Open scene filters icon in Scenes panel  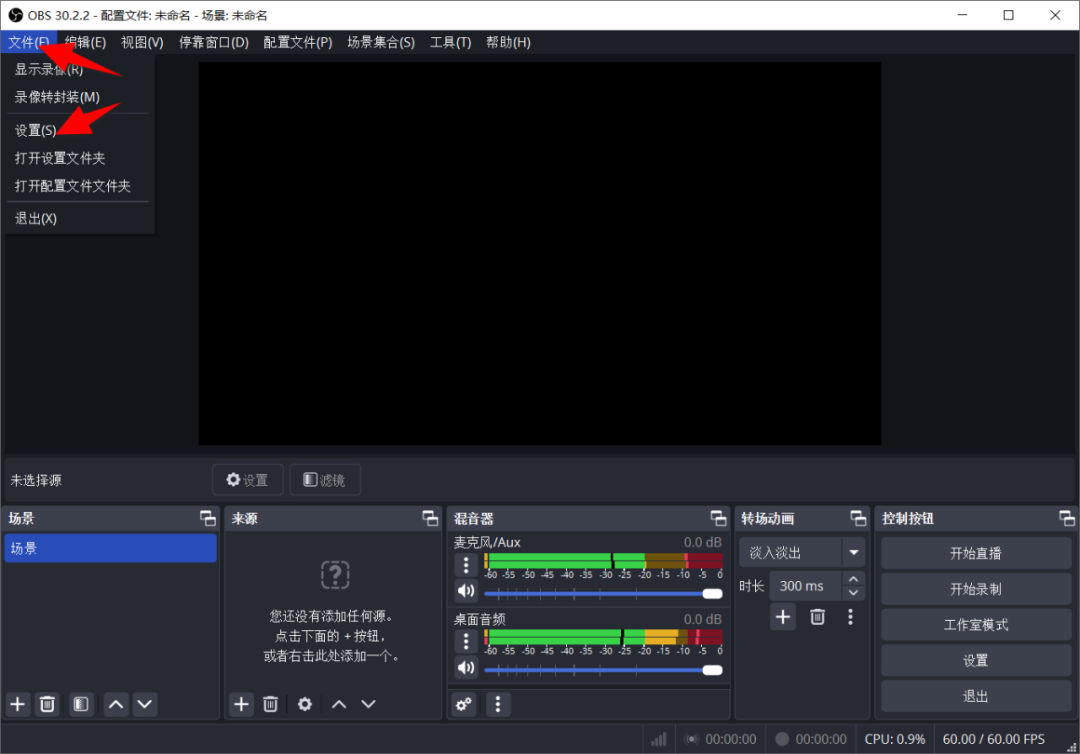pos(81,704)
